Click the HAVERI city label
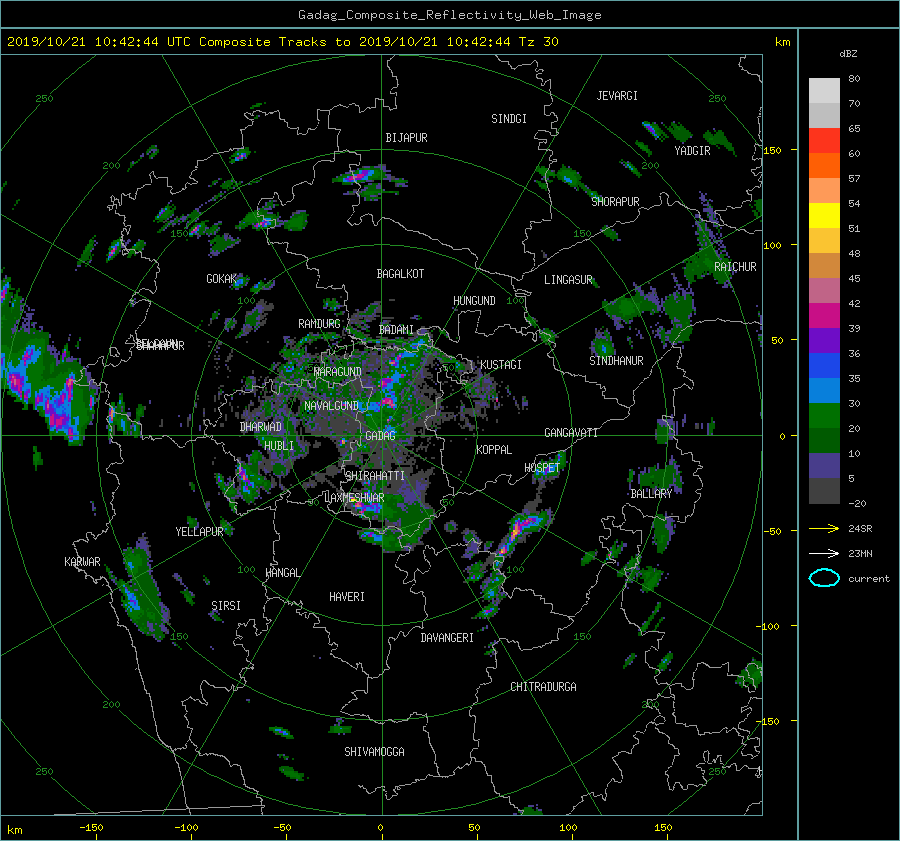 [347, 597]
